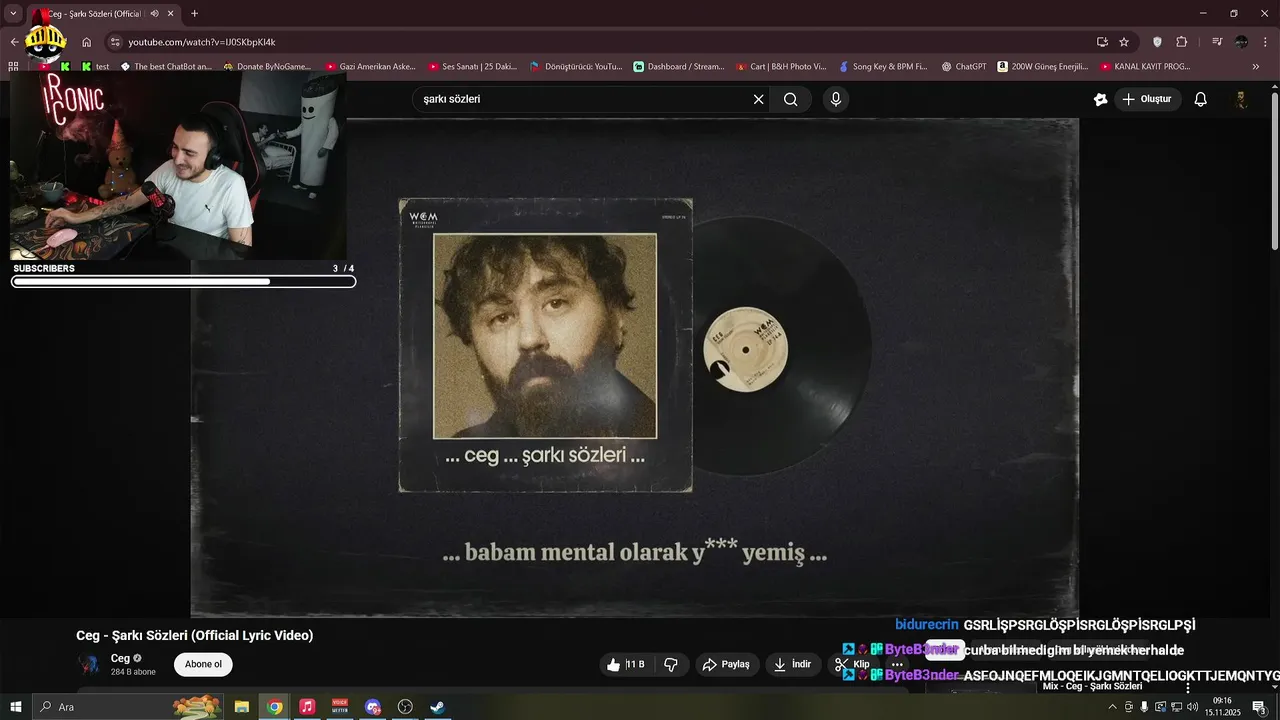Screen dimensions: 1280x720
Task: Open the shield extension icon
Action: [x=1157, y=42]
